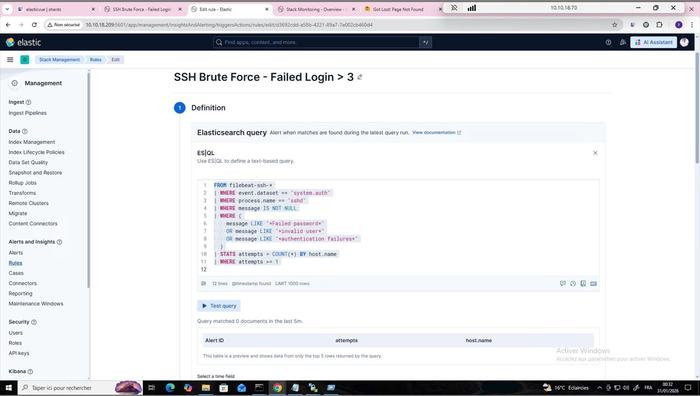This screenshot has width=700, height=396.
Task: Open Task View on the taskbar
Action: click(x=151, y=388)
